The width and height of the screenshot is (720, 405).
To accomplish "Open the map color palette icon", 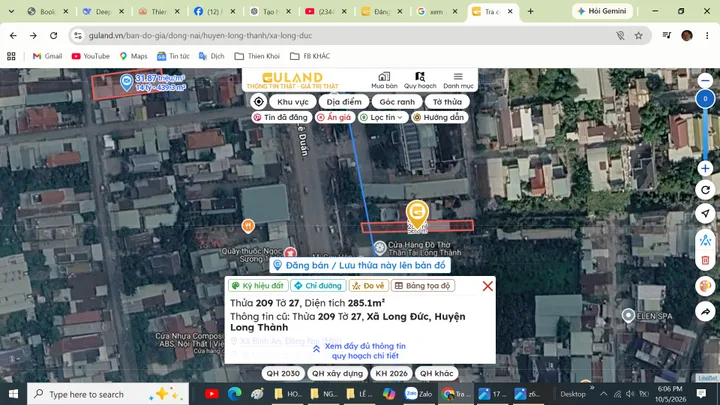I will 705,286.
